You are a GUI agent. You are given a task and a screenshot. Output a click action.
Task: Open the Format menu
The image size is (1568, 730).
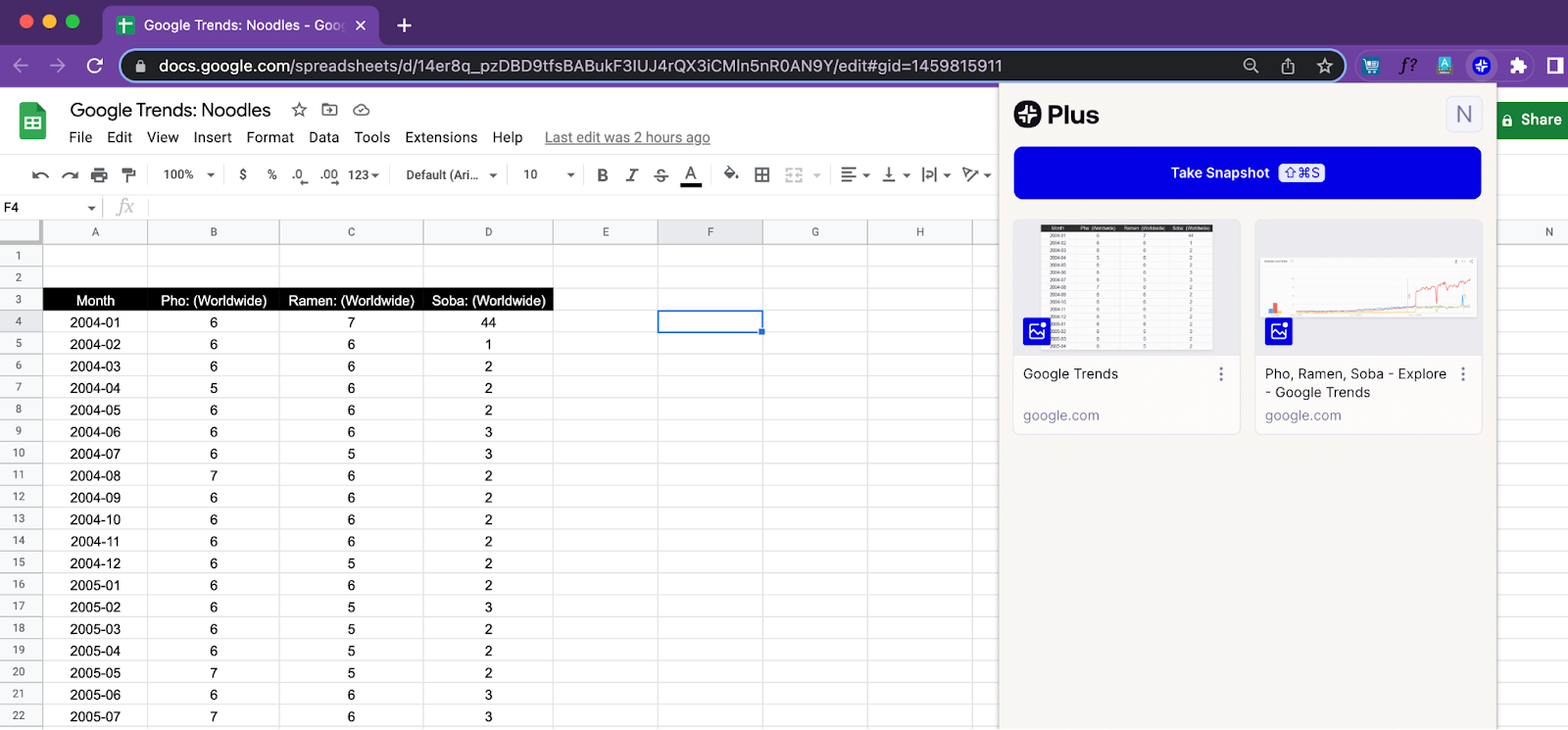tap(270, 137)
